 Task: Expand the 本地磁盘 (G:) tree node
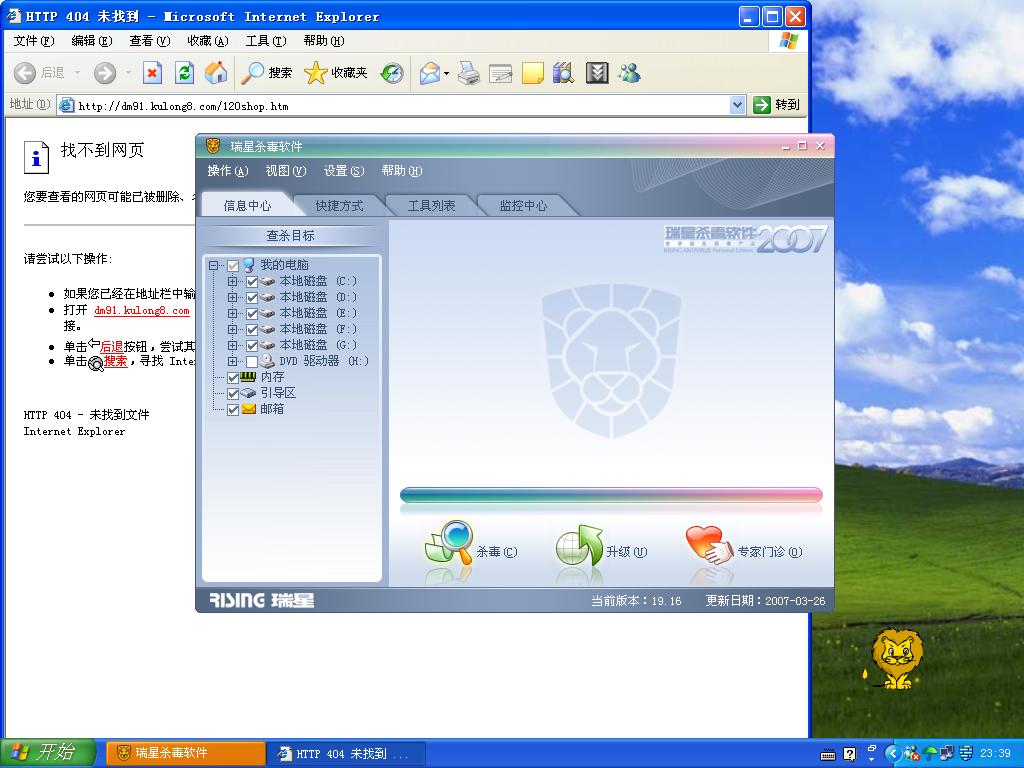tap(232, 345)
